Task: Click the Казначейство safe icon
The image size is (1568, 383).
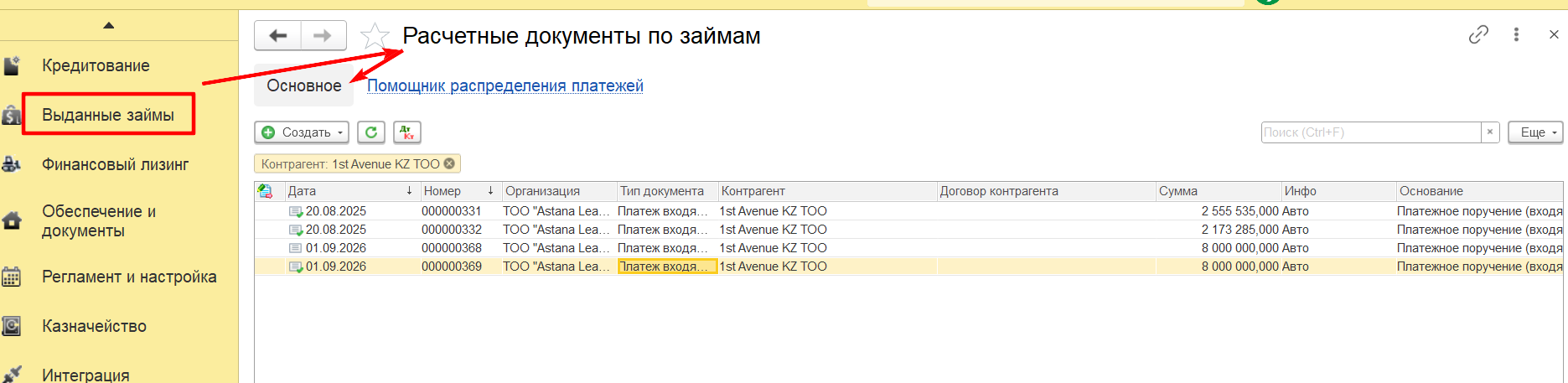Action: click(12, 326)
